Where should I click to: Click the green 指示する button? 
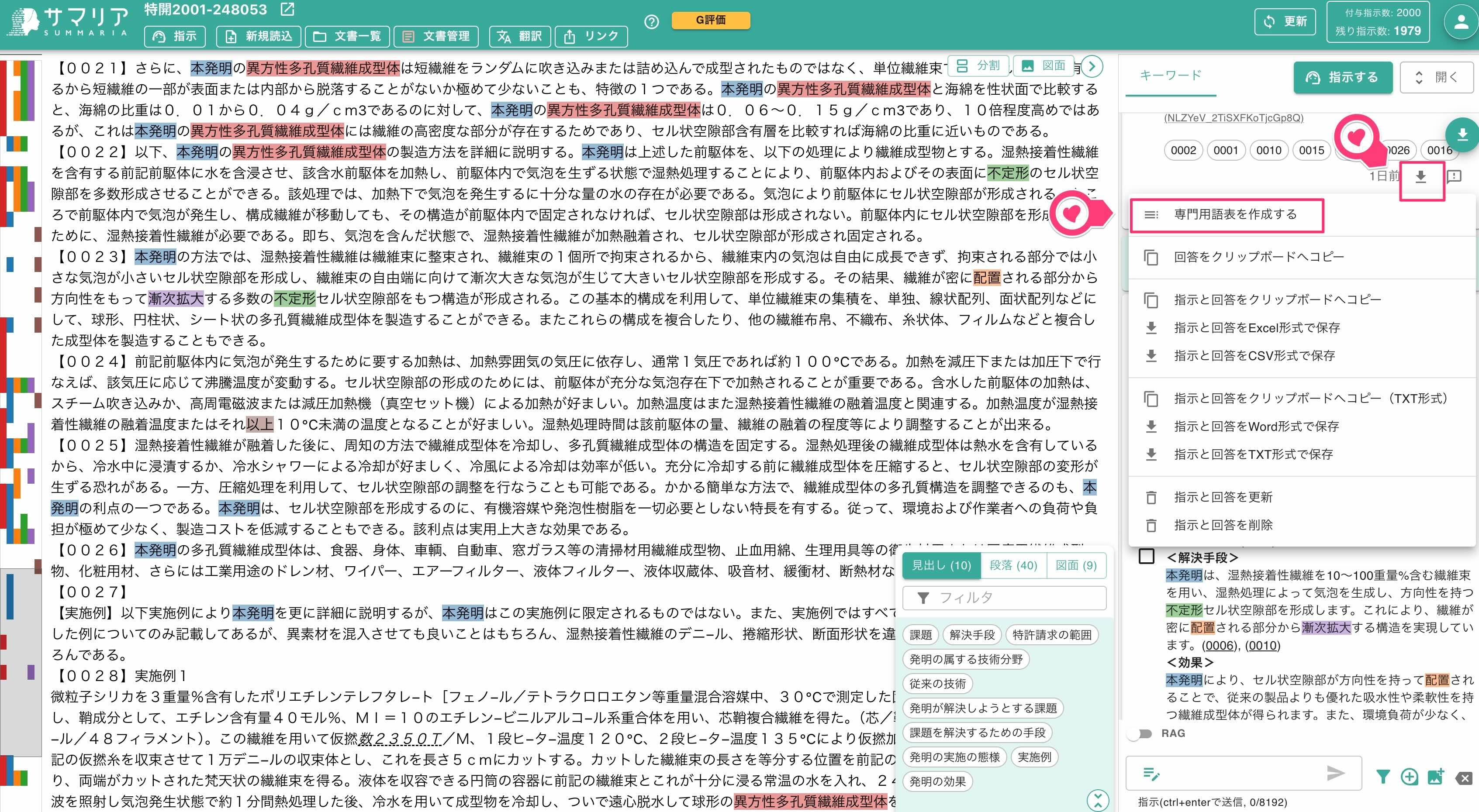point(1342,77)
